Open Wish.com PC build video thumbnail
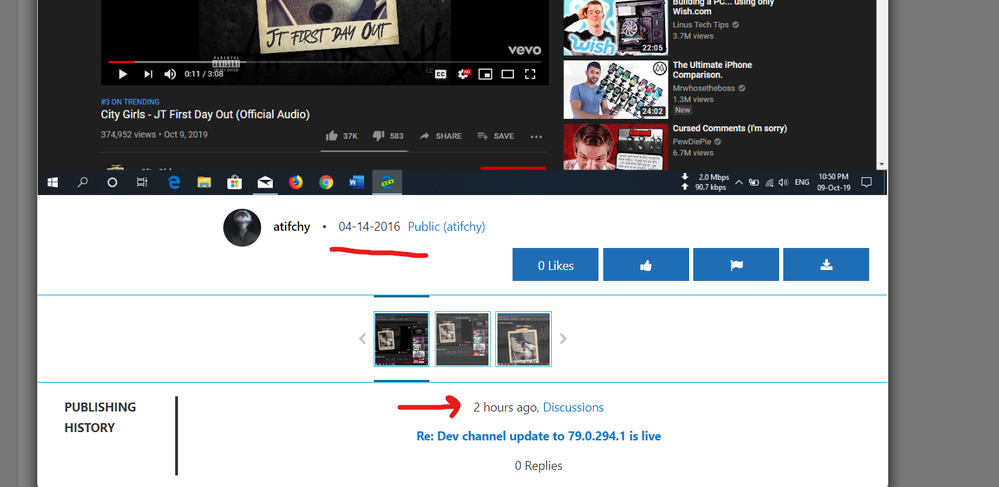 [615, 27]
